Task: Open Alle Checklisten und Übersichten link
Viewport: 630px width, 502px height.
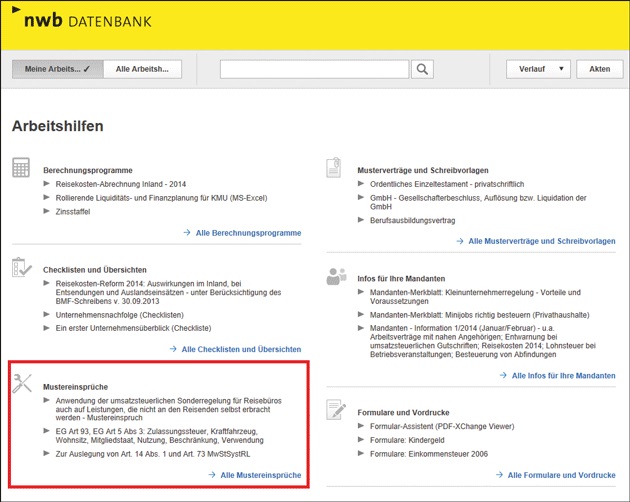Action: 241,349
